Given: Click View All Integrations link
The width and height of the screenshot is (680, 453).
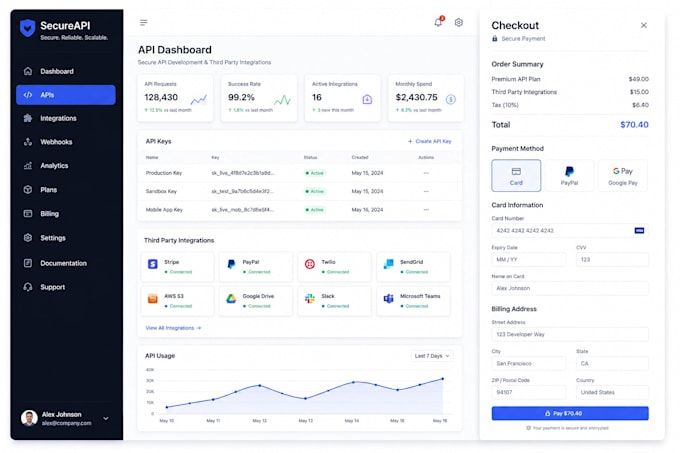Looking at the screenshot, I should [173, 328].
